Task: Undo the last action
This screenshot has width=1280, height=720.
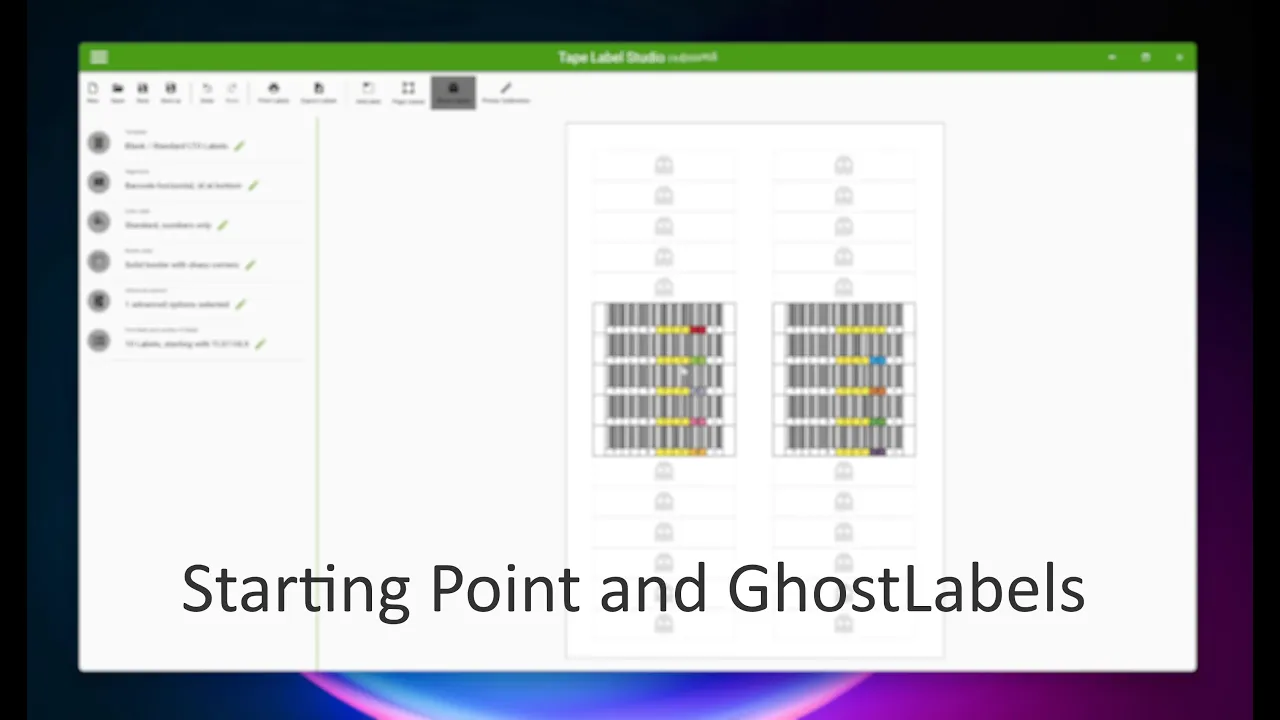Action: point(207,91)
